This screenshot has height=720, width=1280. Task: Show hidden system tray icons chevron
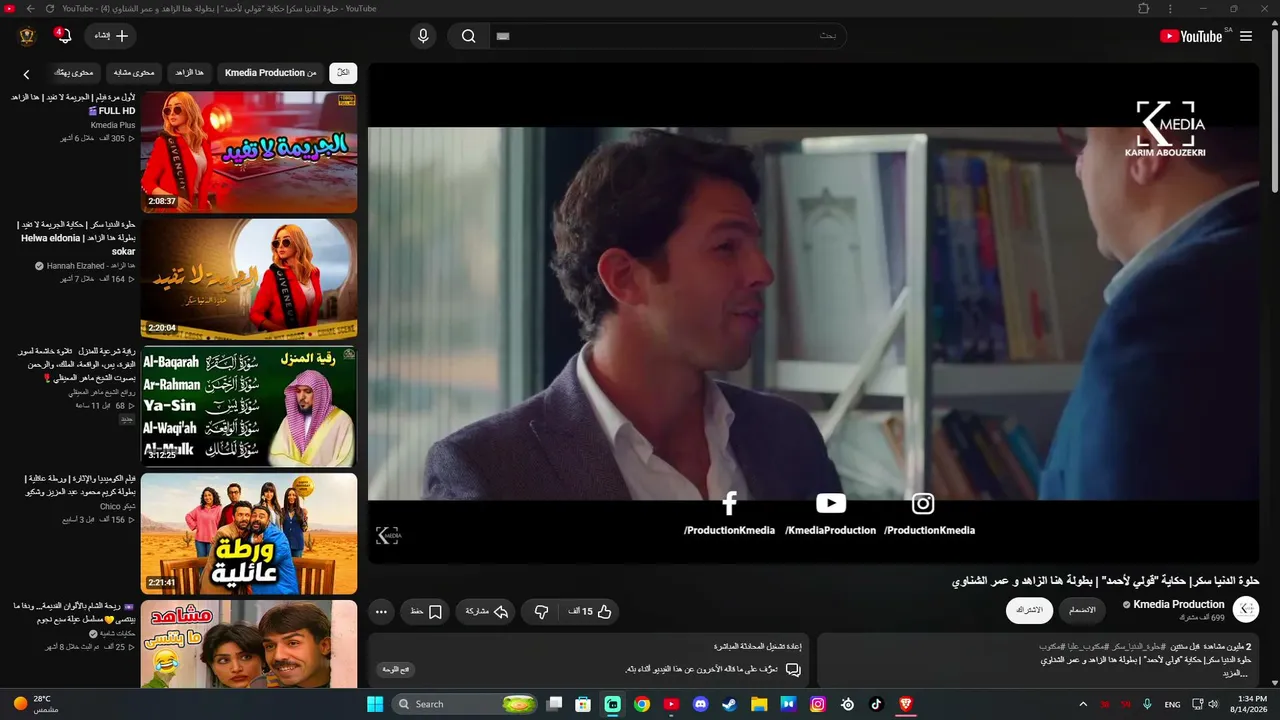(1083, 704)
